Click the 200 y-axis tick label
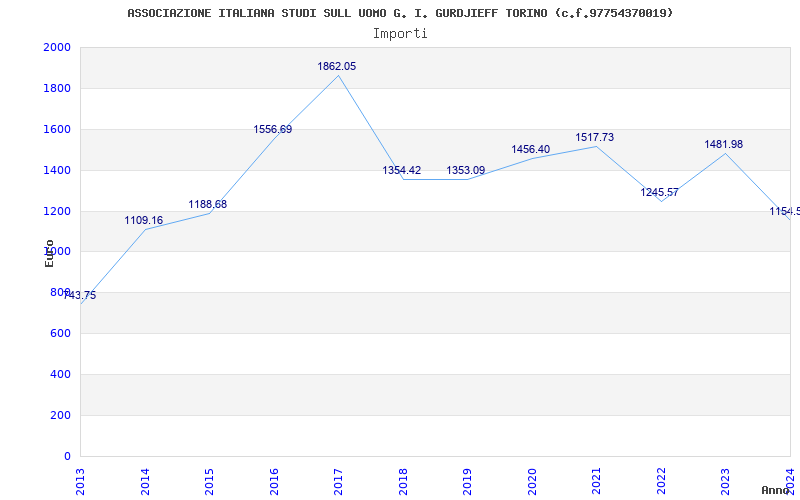Image resolution: width=800 pixels, height=500 pixels. [60, 415]
